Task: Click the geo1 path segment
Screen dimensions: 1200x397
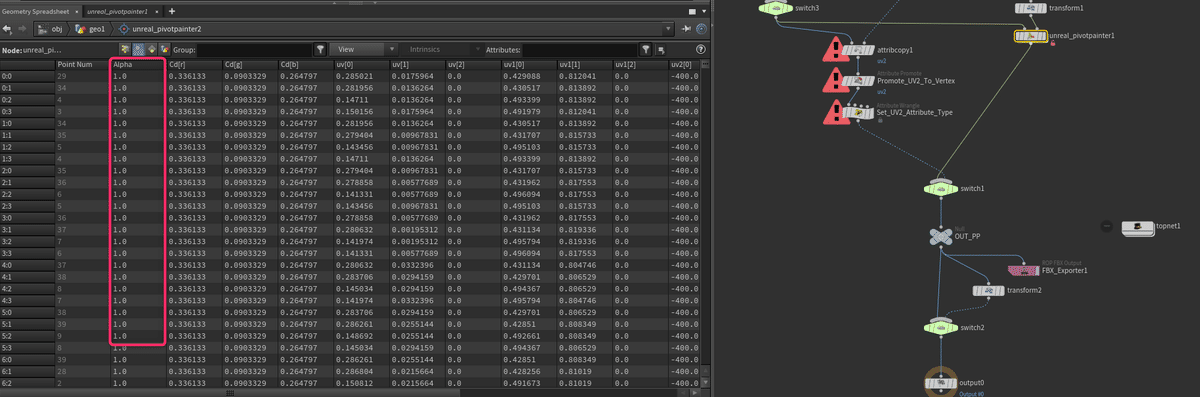Action: (x=90, y=29)
